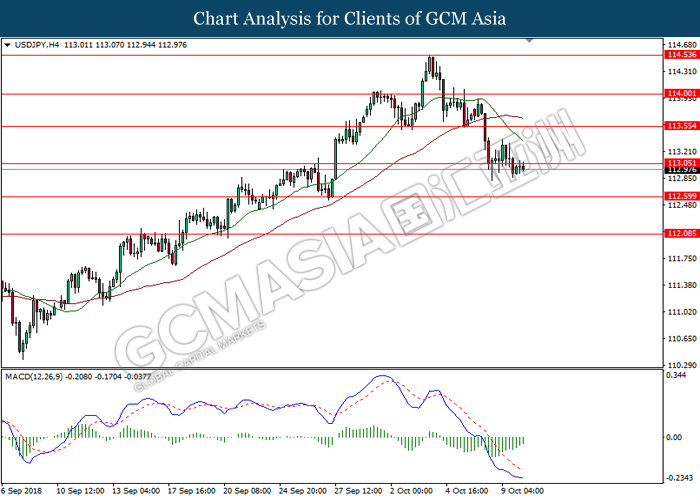This screenshot has width=700, height=500.
Task: Click the 114.680 price axis value
Action: [x=682, y=45]
